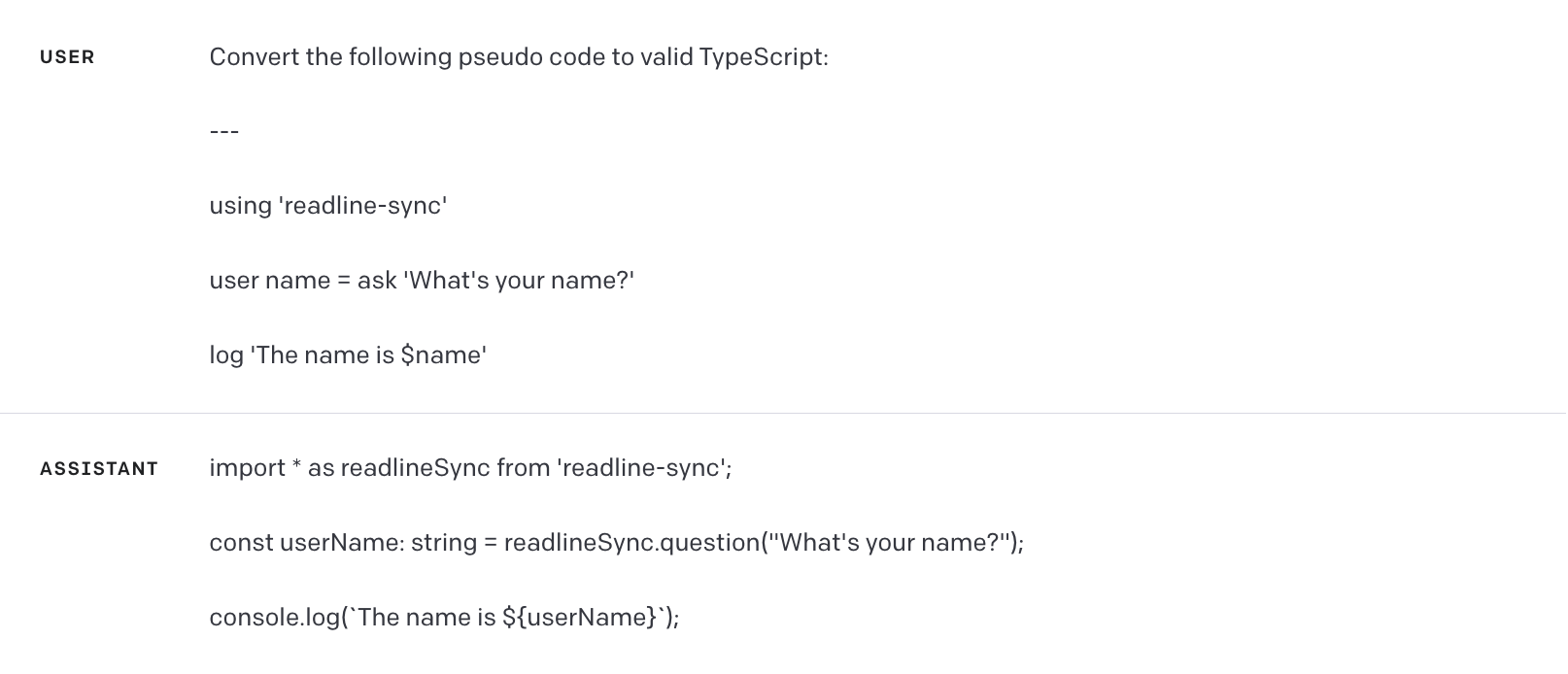Click the 'const userName: string' code line
Screen dimensions: 1568x674
(x=616, y=543)
